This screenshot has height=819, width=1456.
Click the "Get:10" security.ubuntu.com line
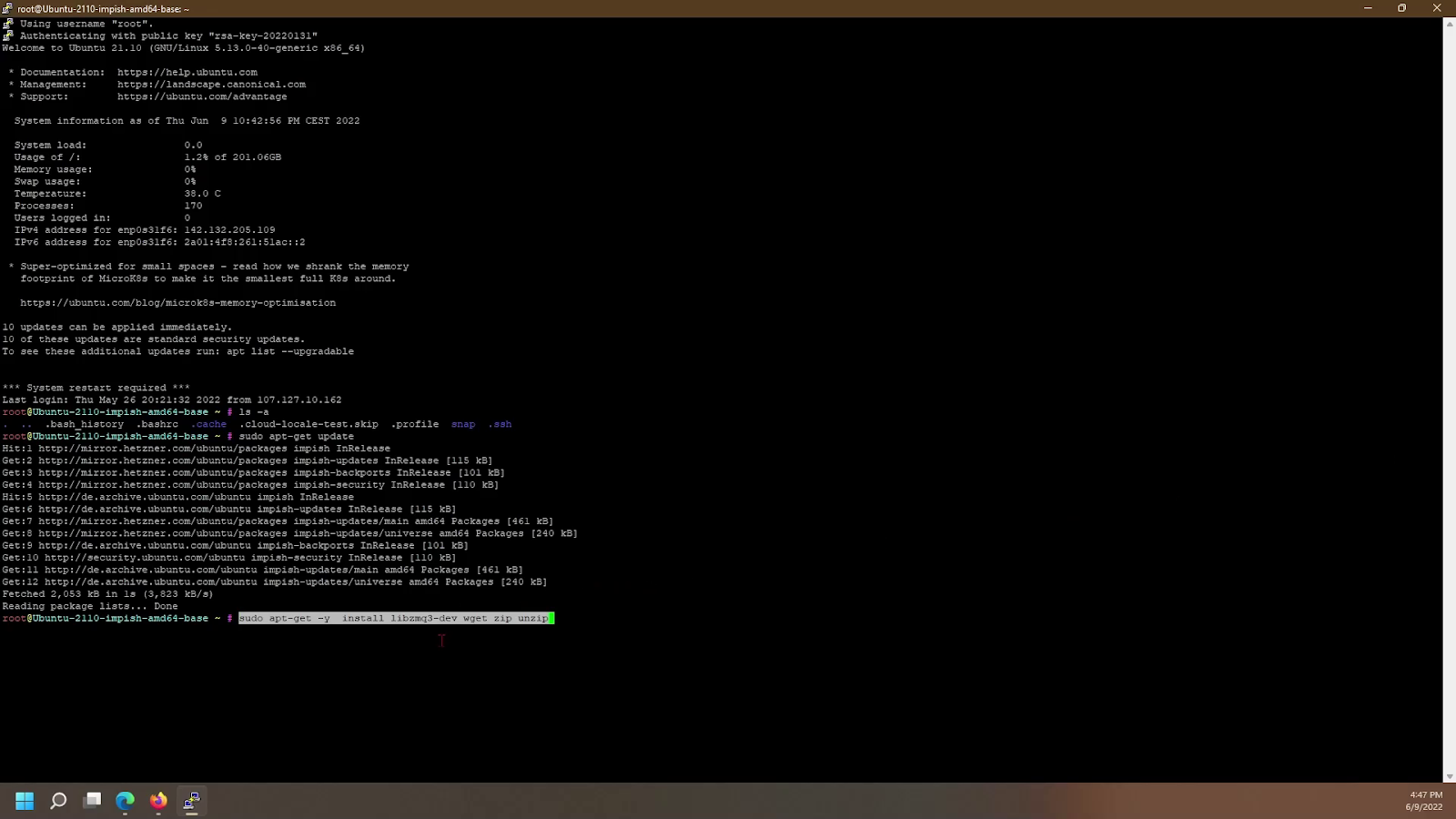pyautogui.click(x=229, y=558)
